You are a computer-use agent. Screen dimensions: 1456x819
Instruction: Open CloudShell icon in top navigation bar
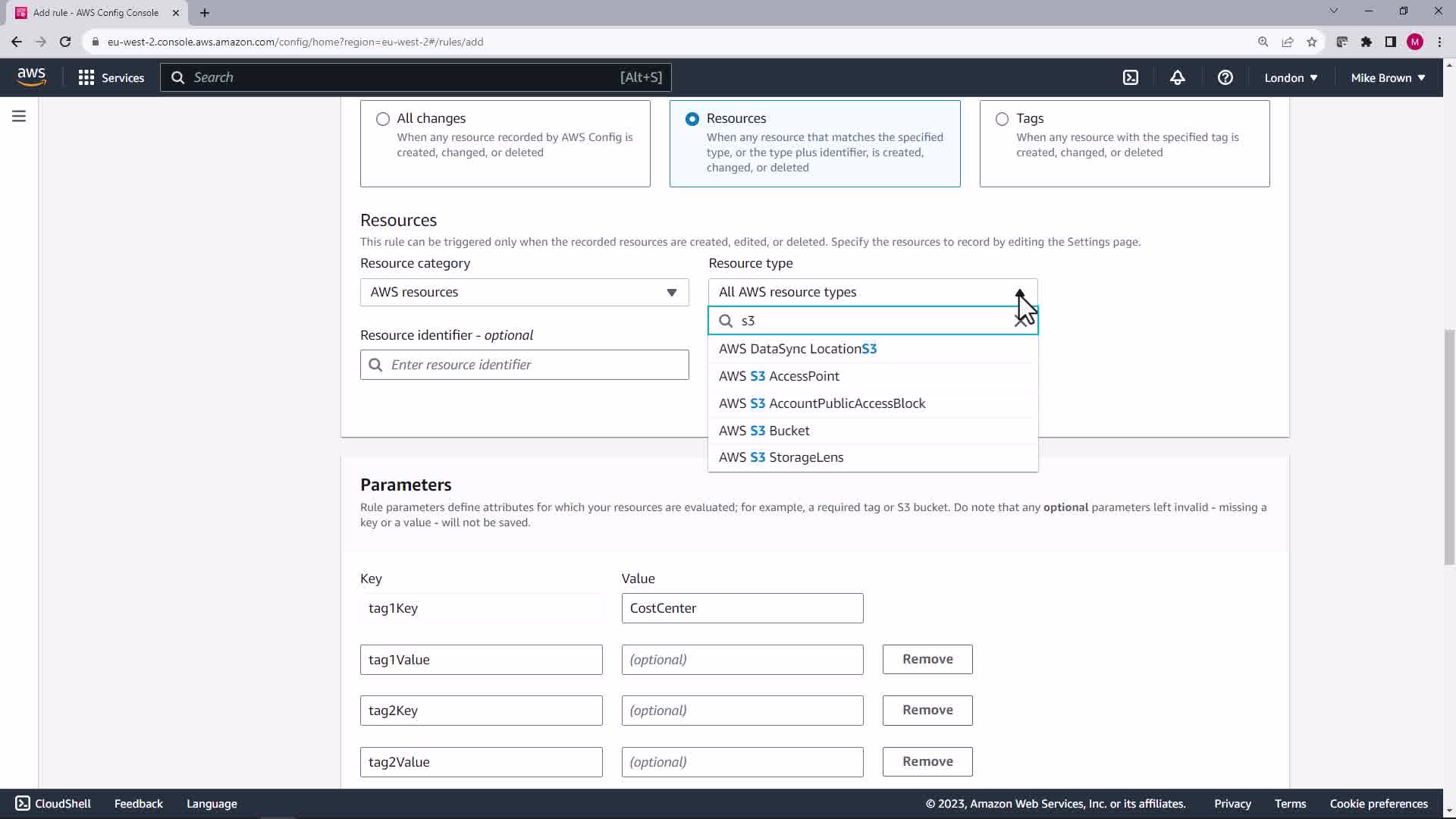pyautogui.click(x=1131, y=78)
